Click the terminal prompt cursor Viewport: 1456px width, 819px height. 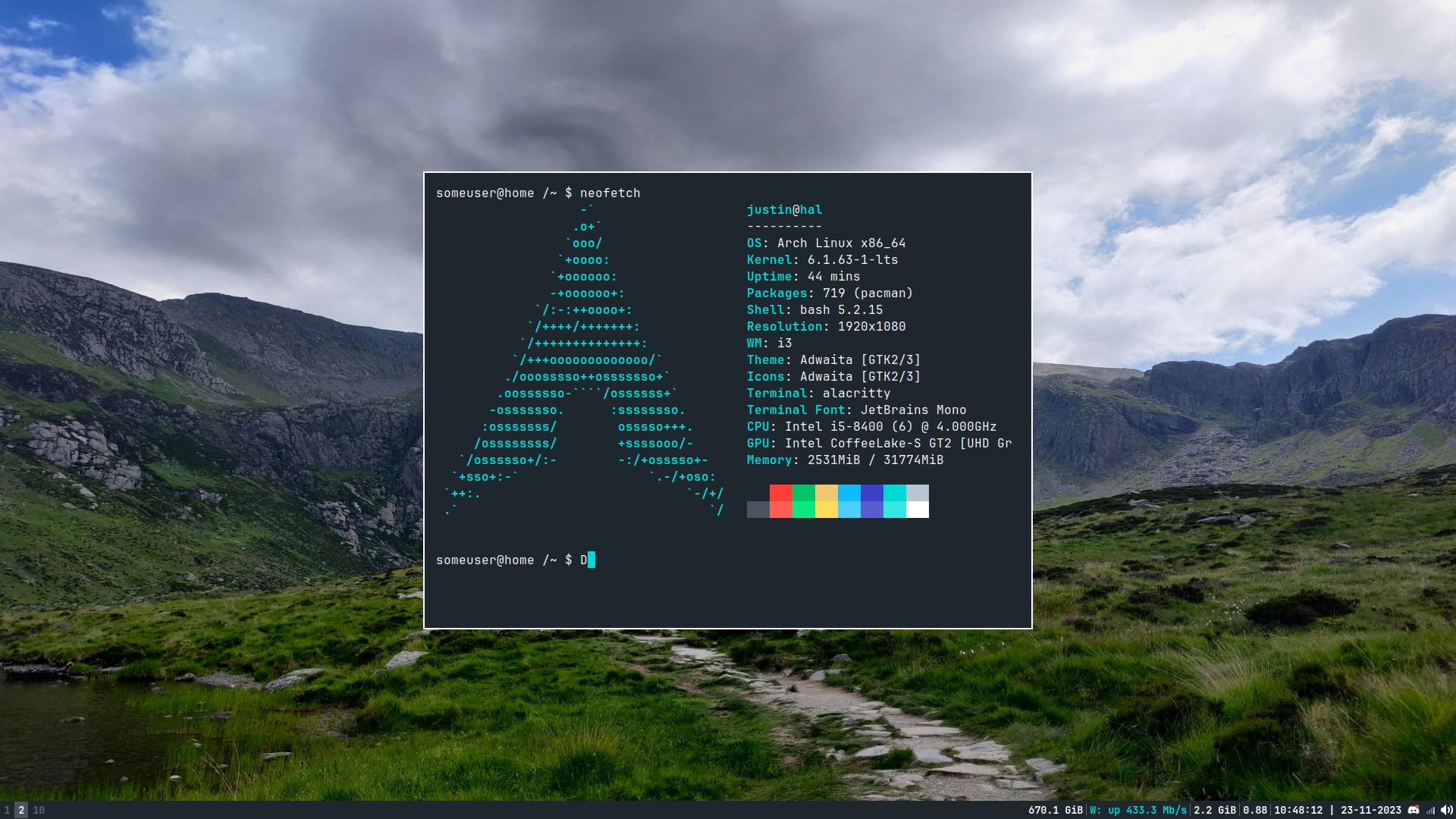tap(591, 560)
